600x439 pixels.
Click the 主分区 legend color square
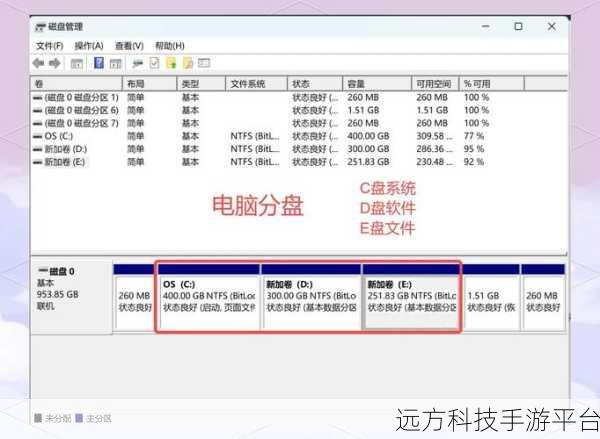pos(79,418)
